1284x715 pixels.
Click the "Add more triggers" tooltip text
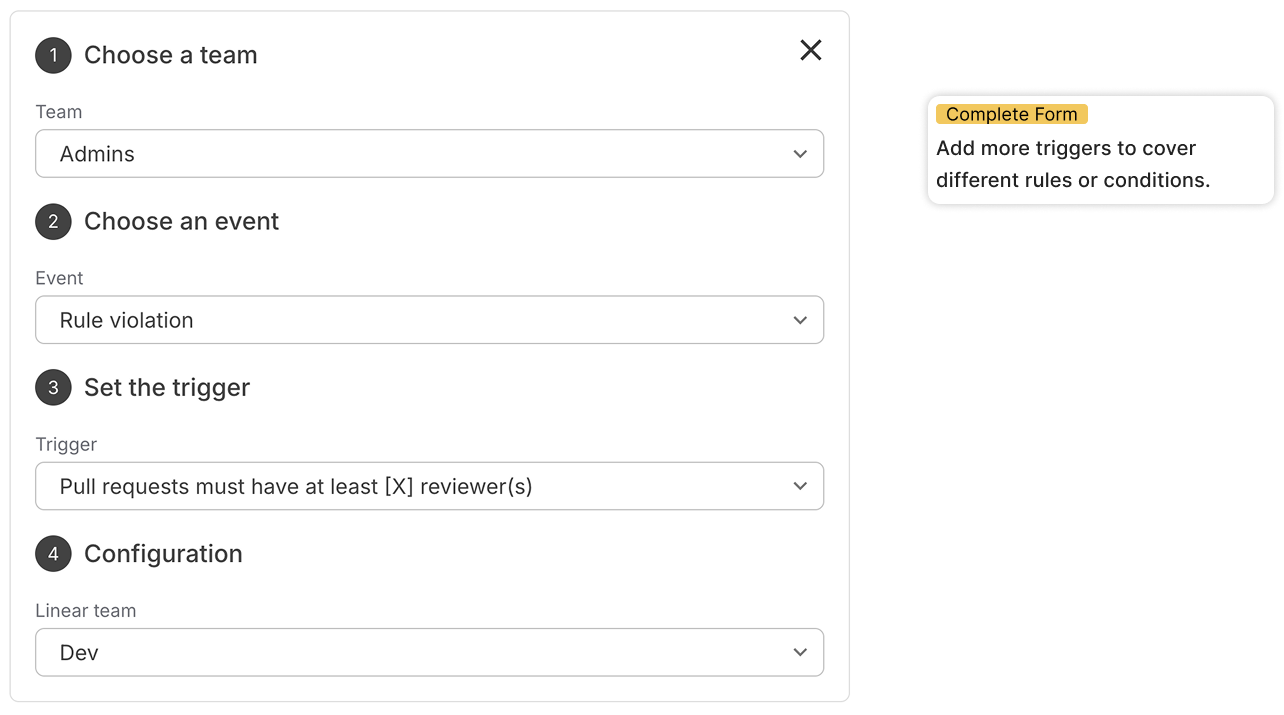1073,164
